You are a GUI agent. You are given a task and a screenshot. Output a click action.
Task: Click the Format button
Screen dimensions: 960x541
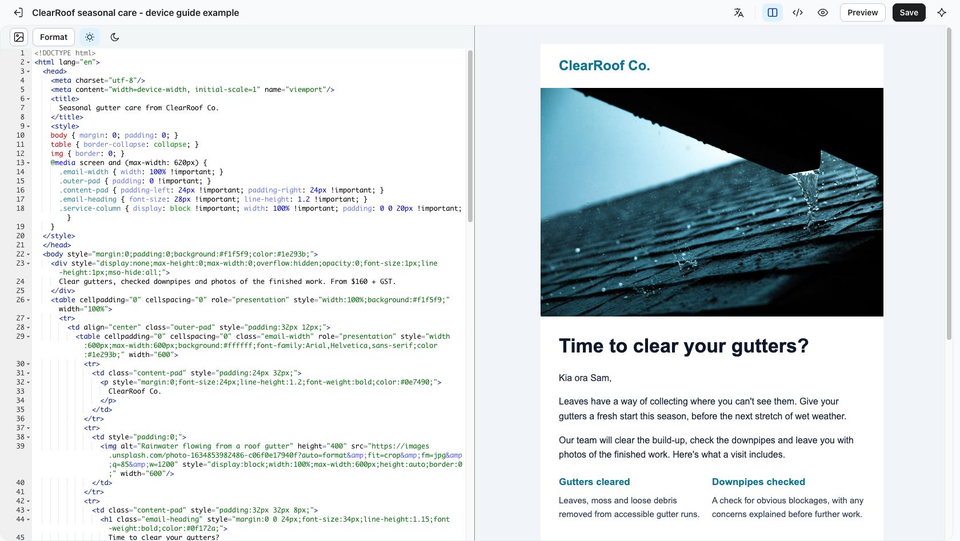(x=54, y=37)
